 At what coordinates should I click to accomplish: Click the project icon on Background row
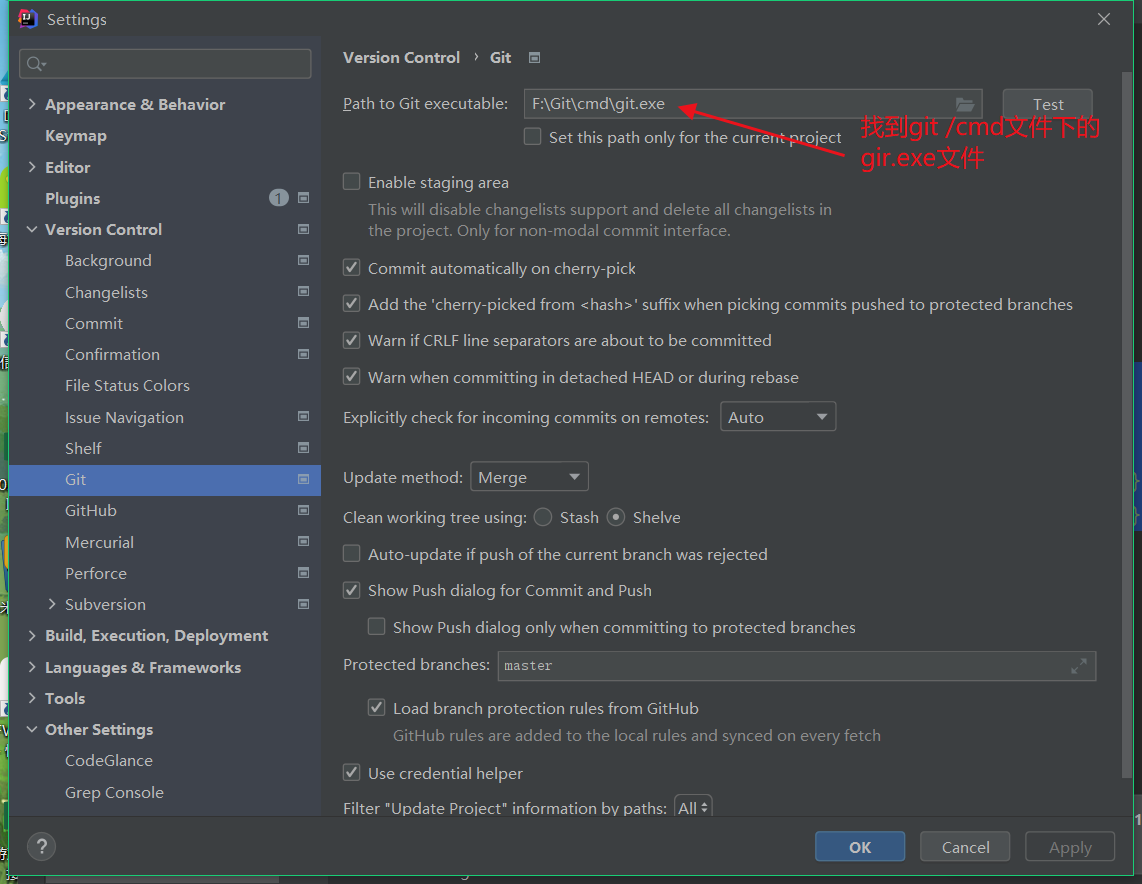304,260
